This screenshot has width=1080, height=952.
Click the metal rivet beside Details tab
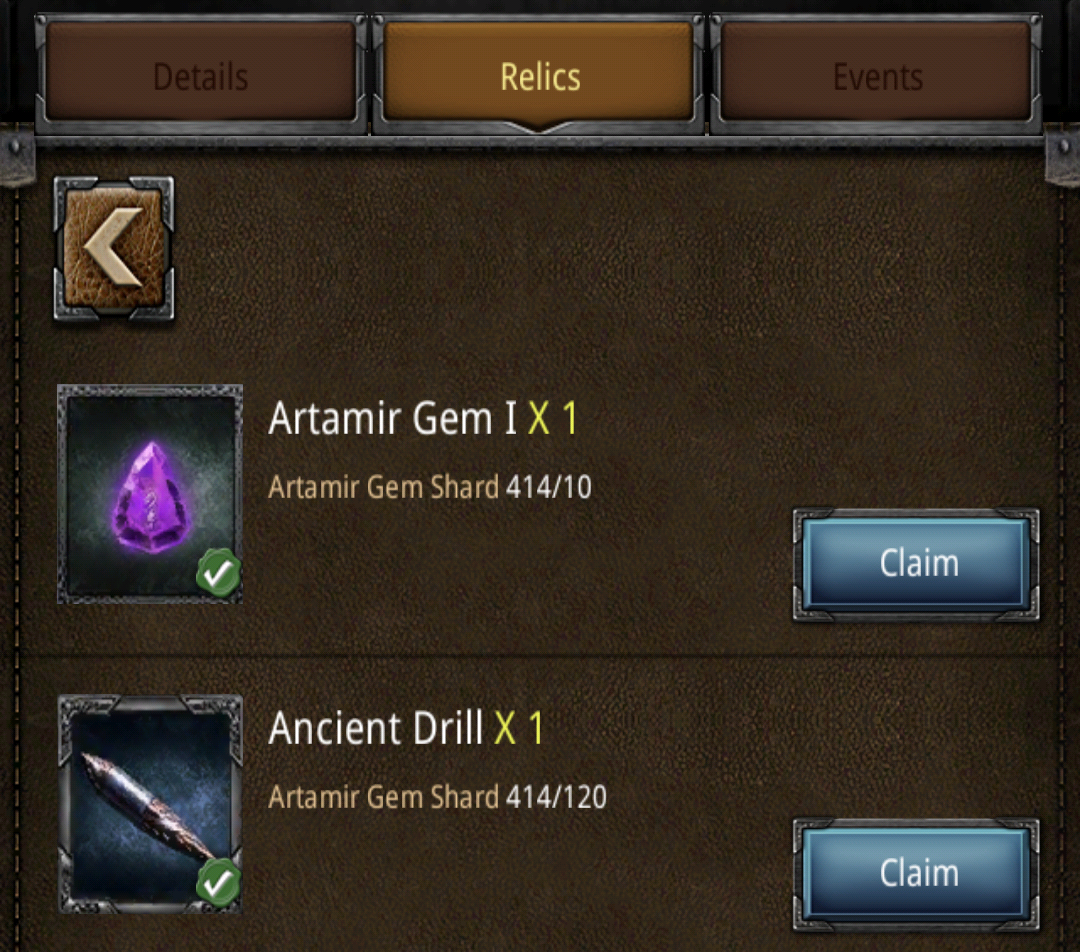[x=15, y=147]
